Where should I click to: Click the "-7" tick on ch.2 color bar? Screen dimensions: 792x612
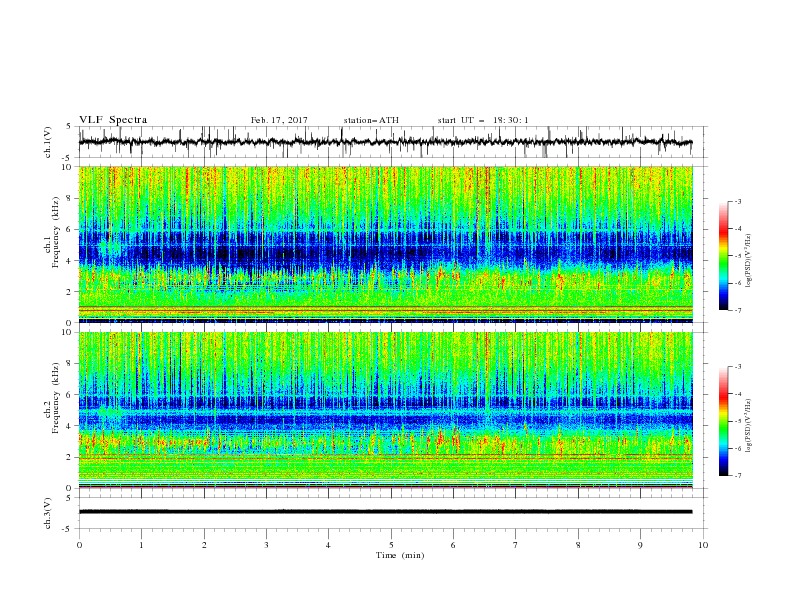click(737, 476)
